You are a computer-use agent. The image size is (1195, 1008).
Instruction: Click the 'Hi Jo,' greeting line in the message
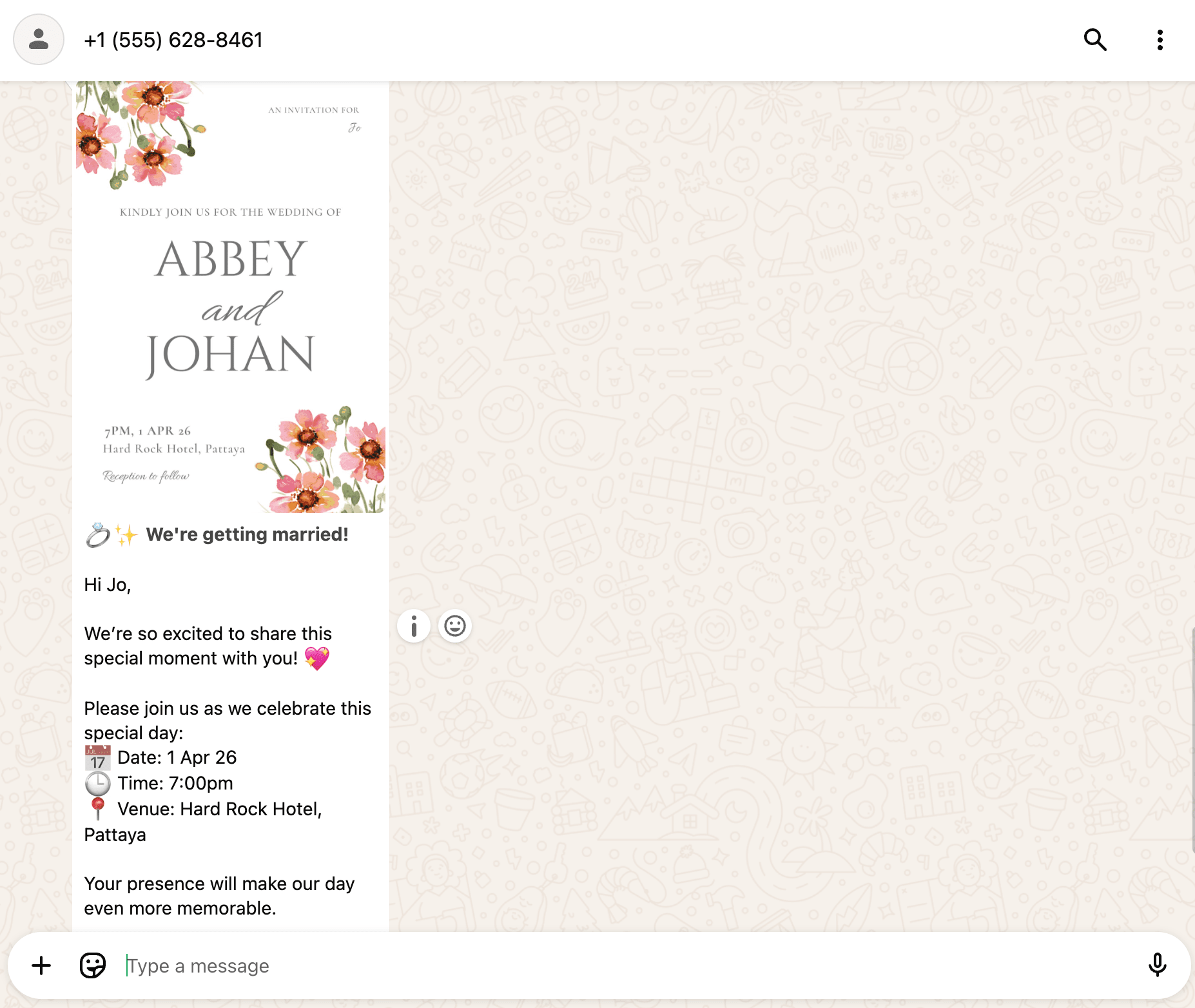click(107, 585)
